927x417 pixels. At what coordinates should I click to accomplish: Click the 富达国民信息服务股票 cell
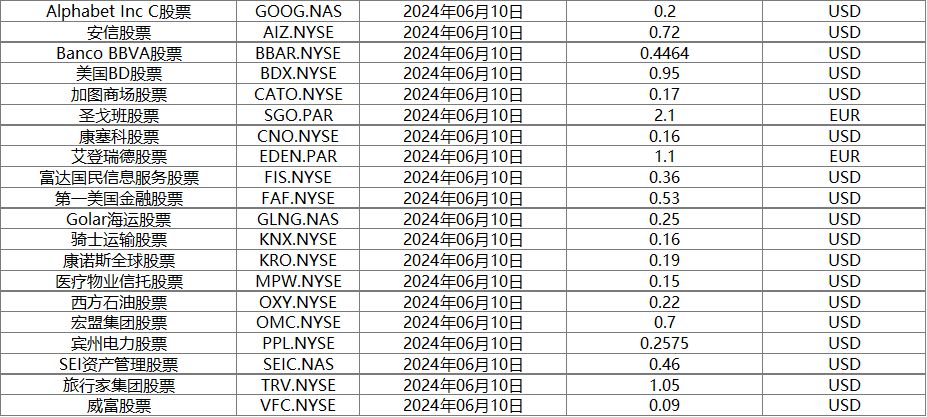point(119,177)
